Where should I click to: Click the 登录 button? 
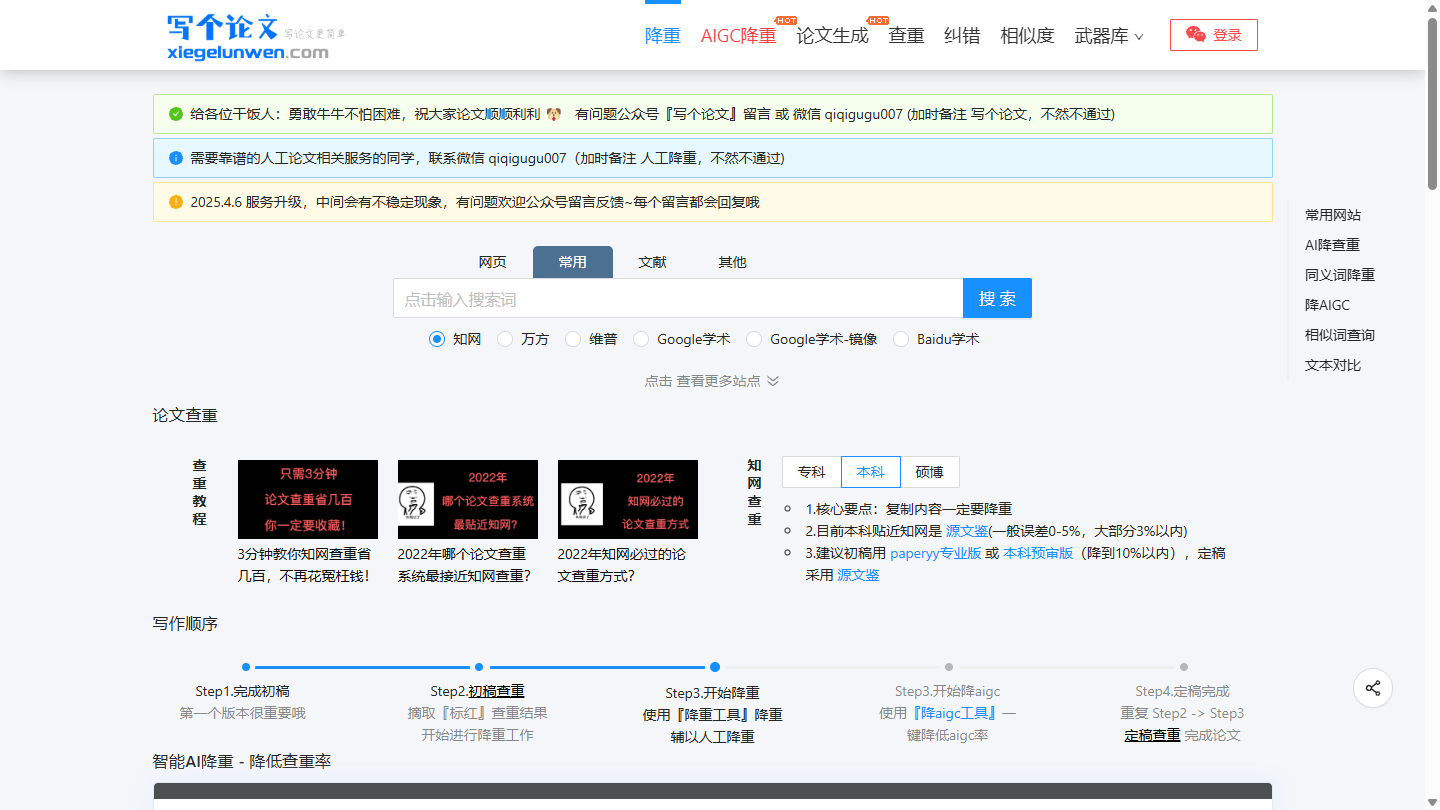click(x=1214, y=35)
